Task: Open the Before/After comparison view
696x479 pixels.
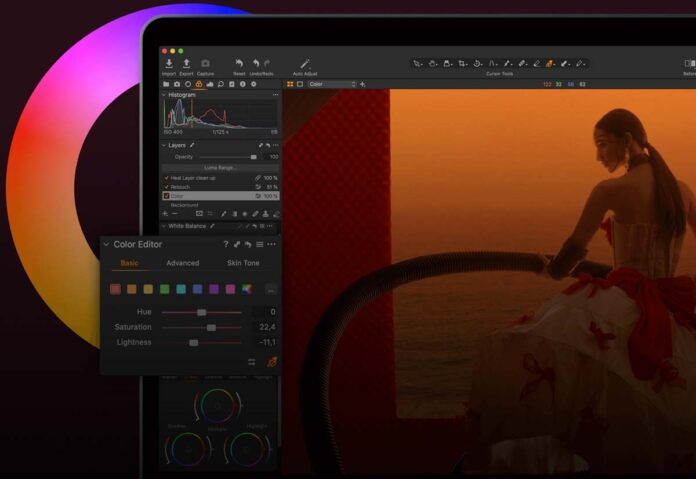Action: (x=689, y=64)
